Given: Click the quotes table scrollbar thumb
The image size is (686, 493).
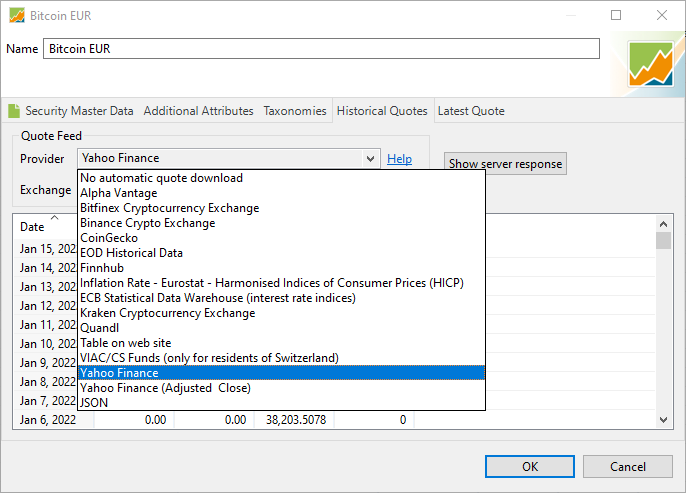Looking at the screenshot, I should tap(663, 240).
